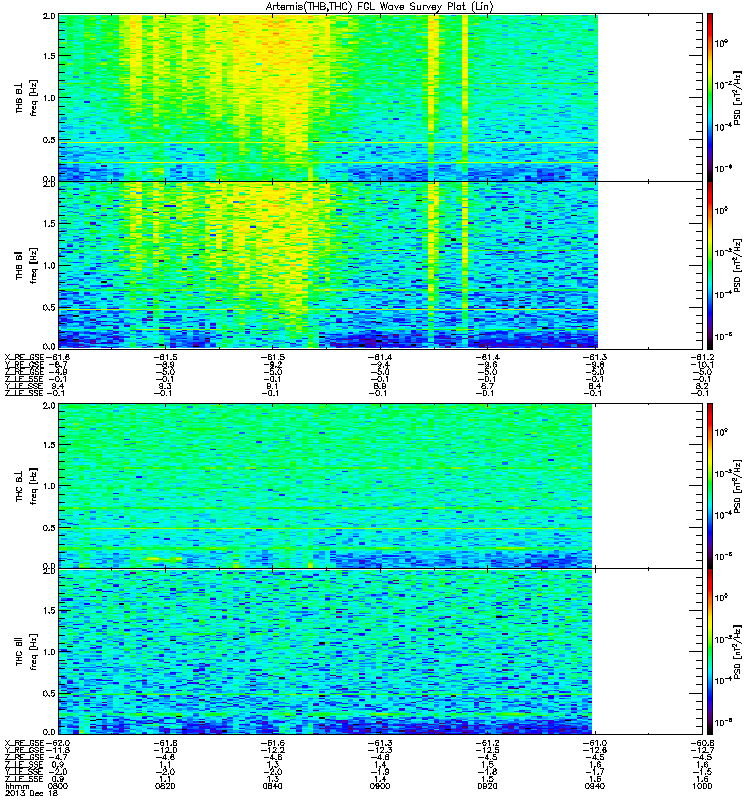Click the PSD [nT²/Hz] label of THB B∥ panel
The image size is (750, 800).
738,266
